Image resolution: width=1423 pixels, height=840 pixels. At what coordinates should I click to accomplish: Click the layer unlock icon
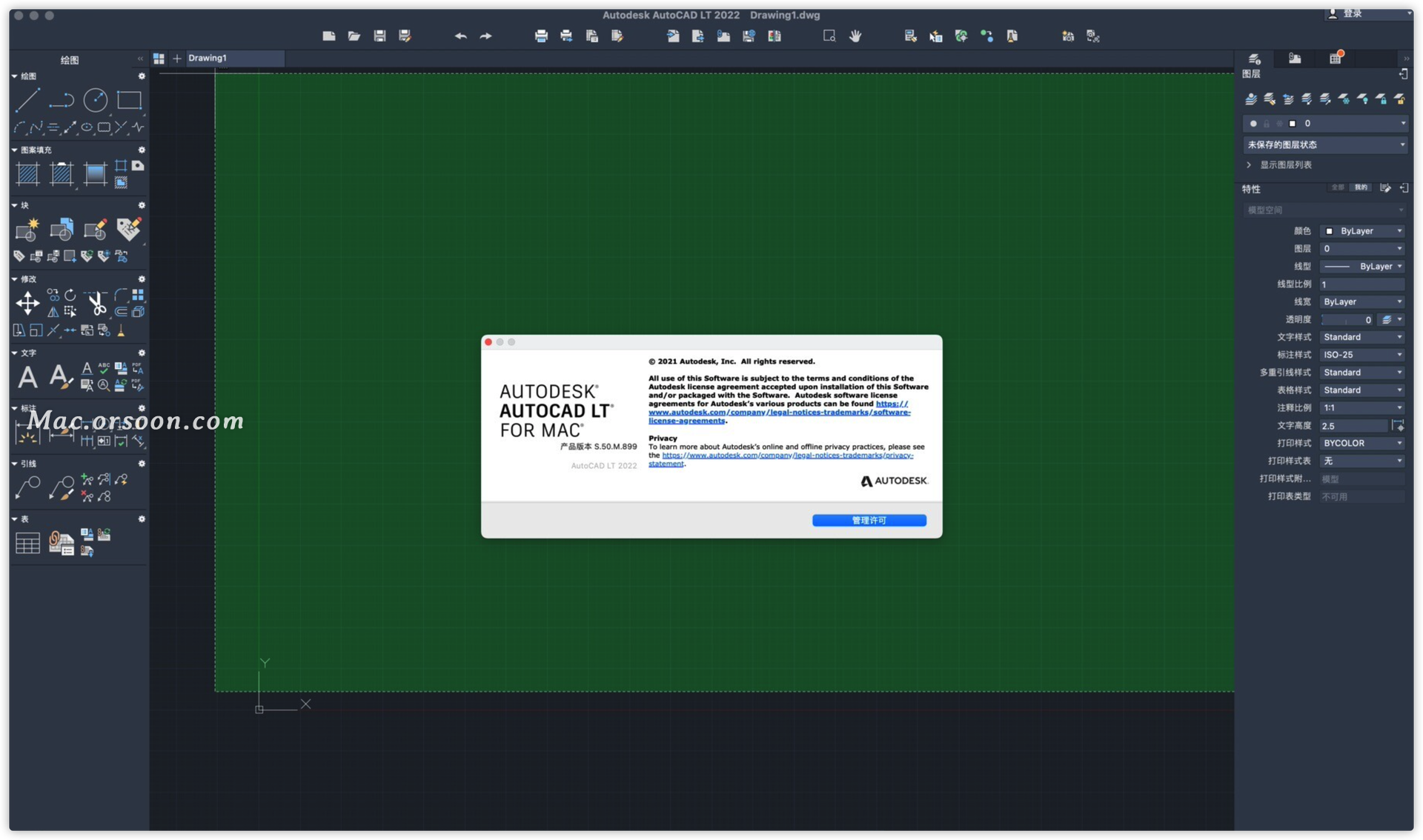tap(1399, 99)
